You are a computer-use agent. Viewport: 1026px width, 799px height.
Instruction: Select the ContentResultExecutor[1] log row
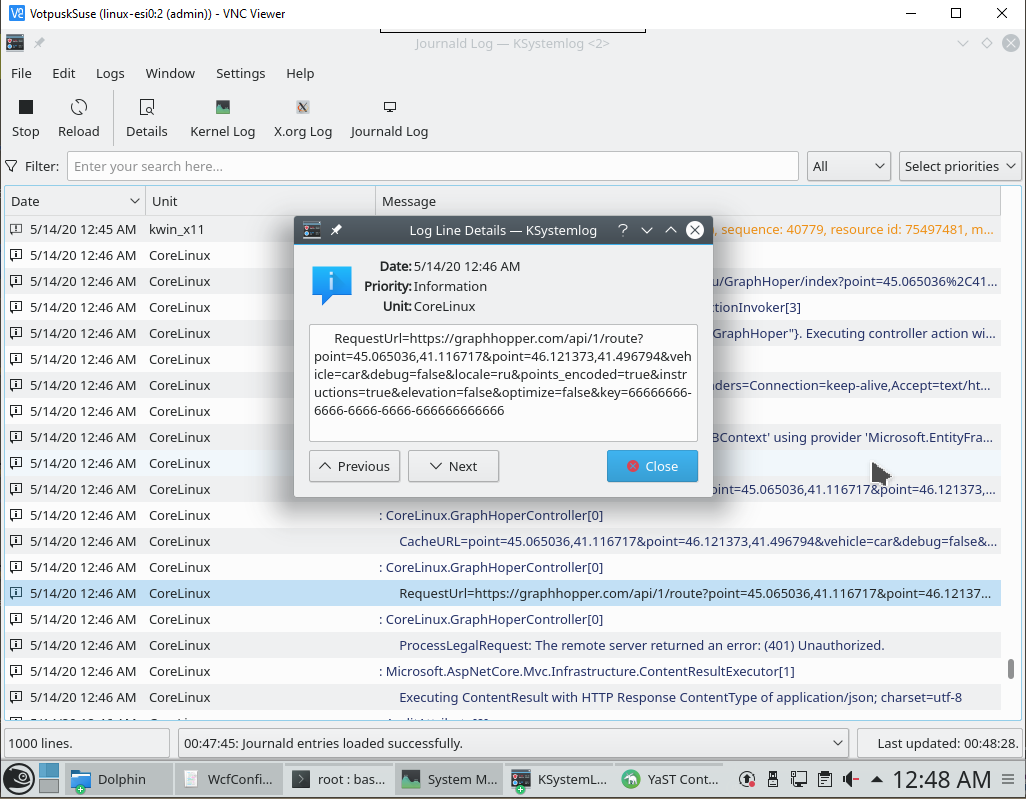coord(503,671)
